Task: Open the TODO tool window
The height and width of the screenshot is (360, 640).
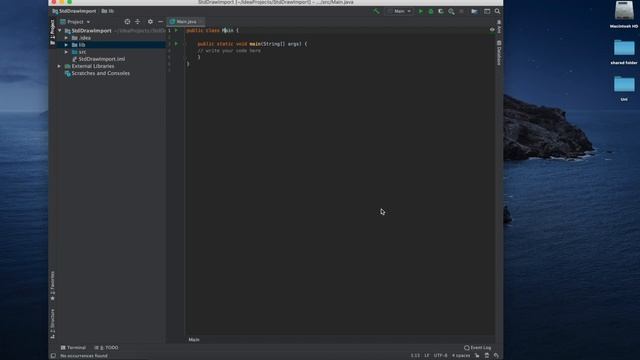Action: tap(106, 348)
